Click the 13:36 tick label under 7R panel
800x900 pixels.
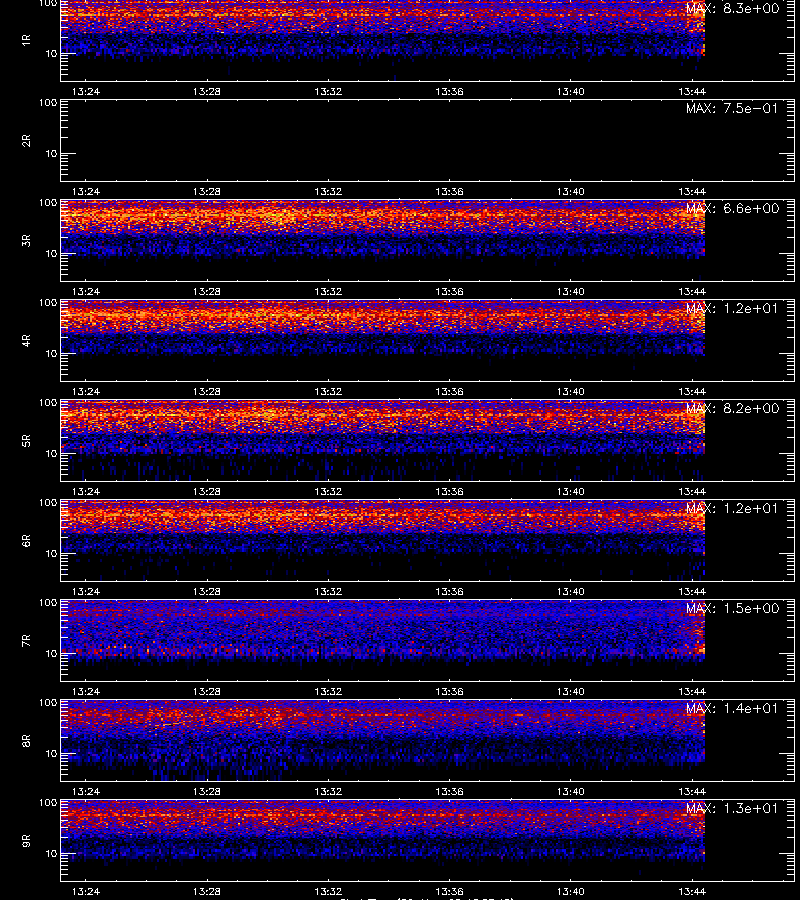[x=449, y=691]
